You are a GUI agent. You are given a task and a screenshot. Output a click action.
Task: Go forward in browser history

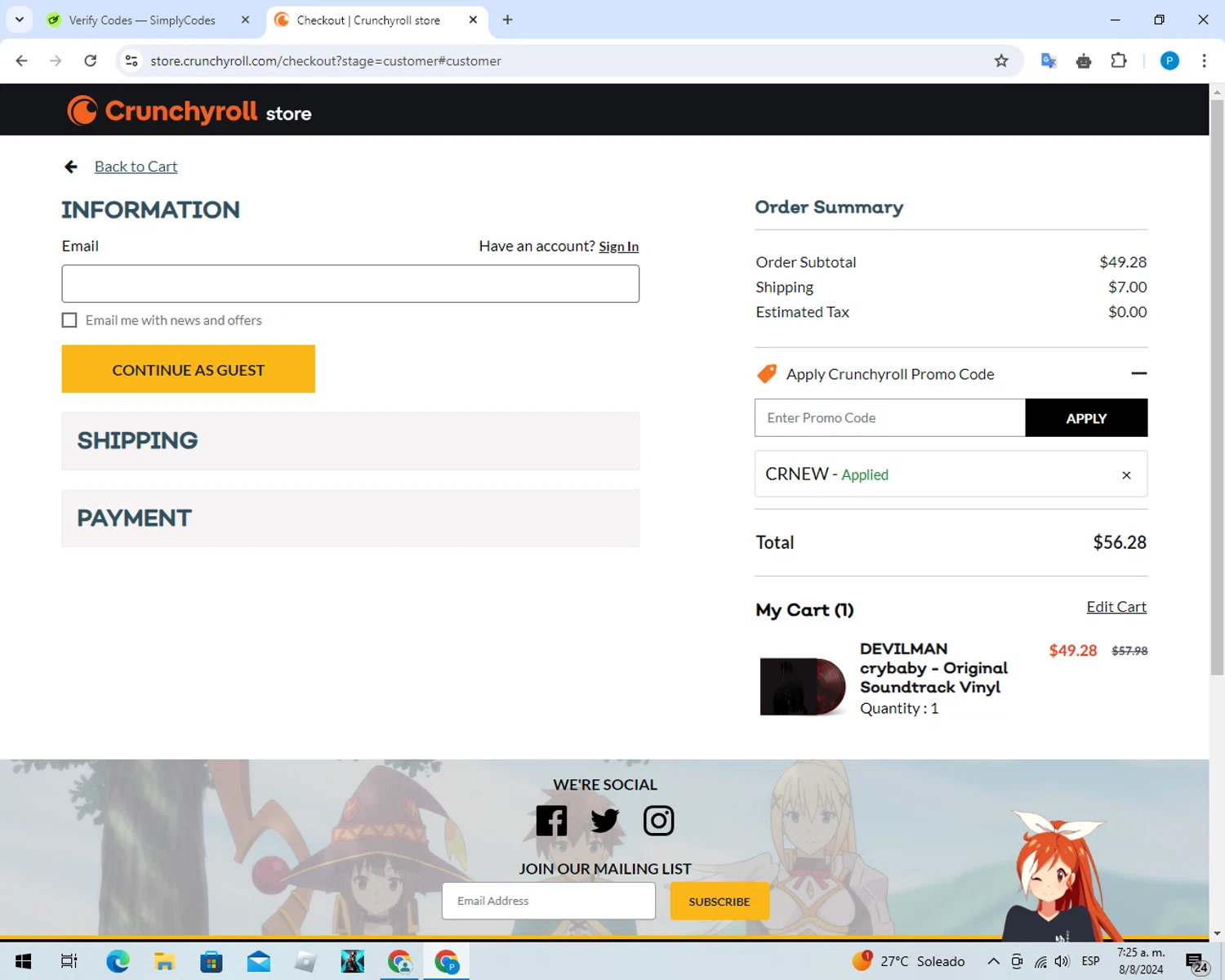(x=56, y=60)
